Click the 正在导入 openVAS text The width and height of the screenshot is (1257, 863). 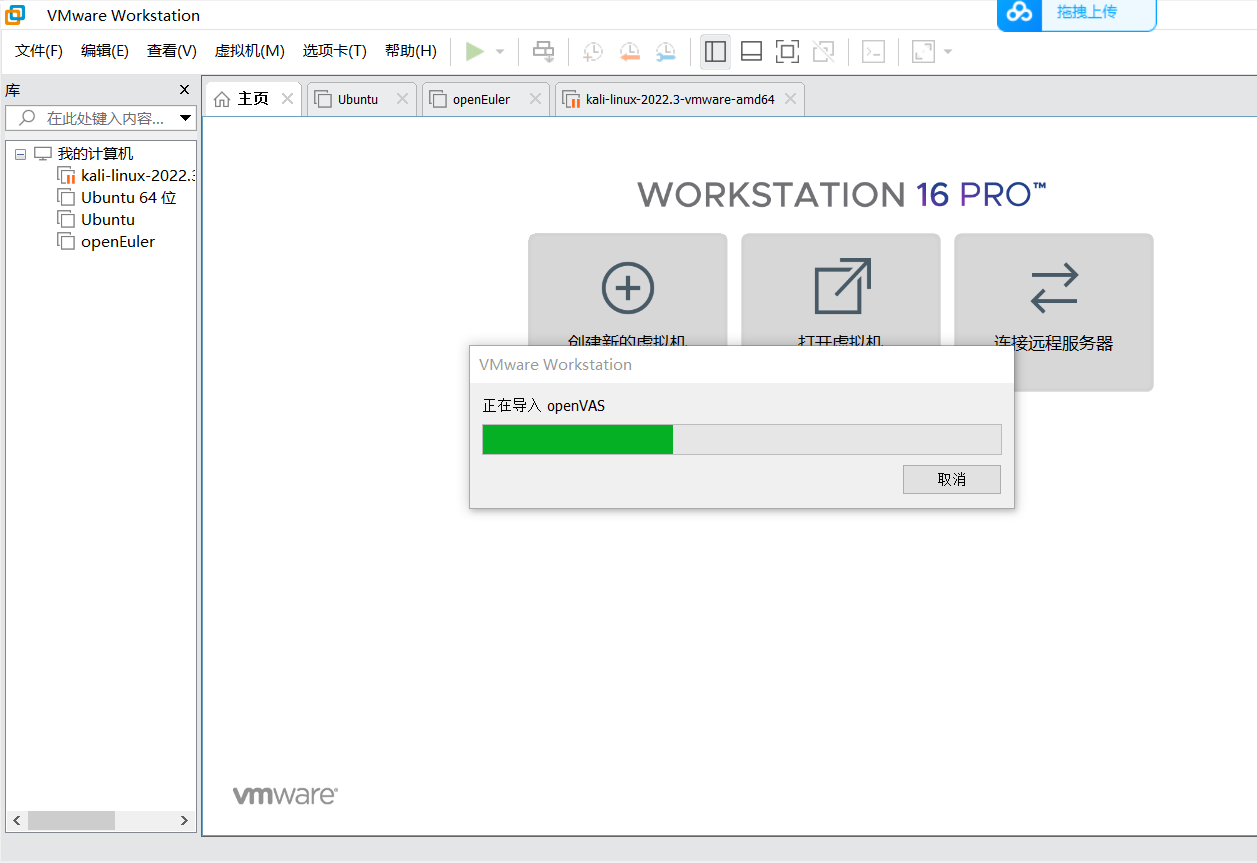pos(544,406)
